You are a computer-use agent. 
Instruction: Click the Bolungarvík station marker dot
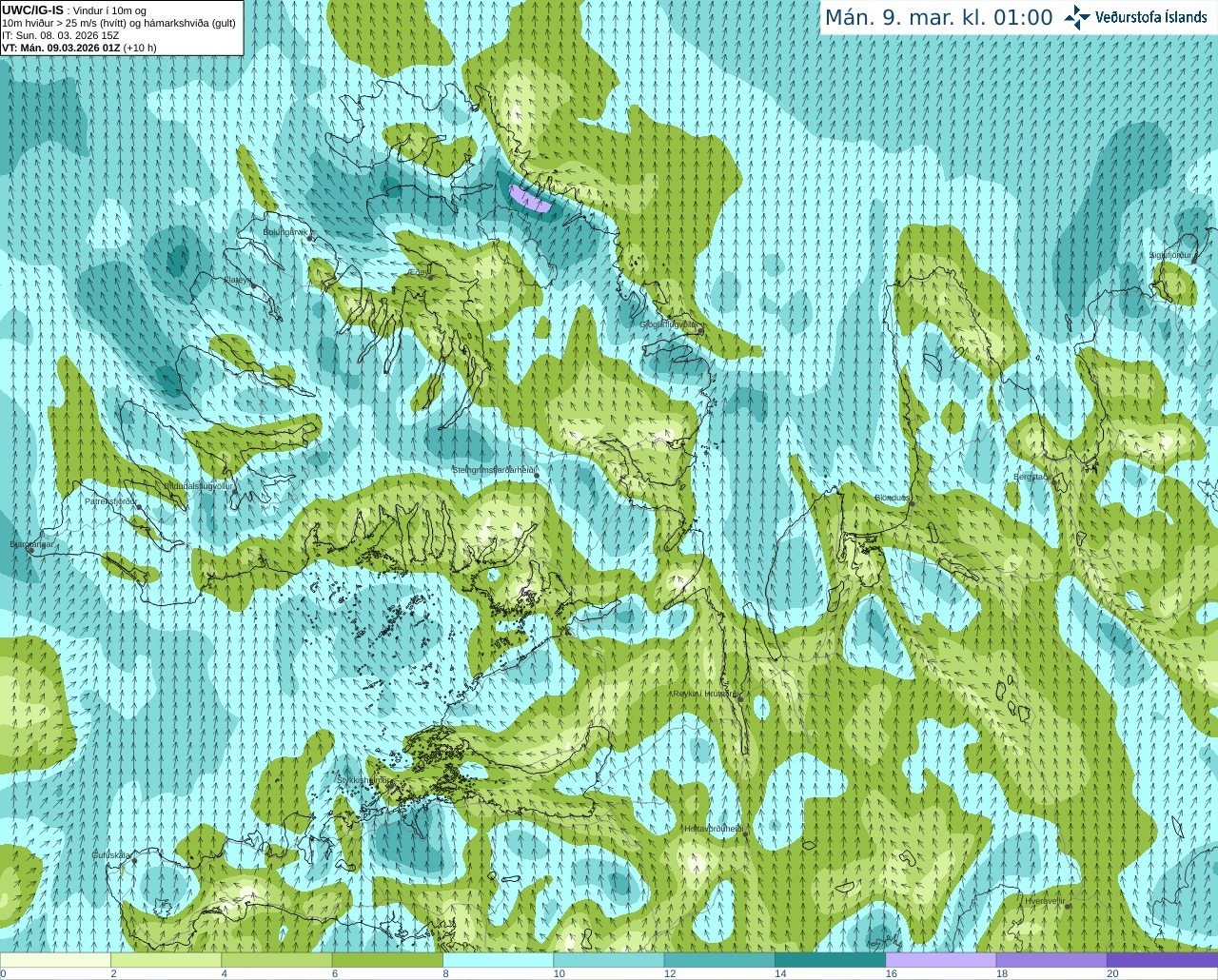click(x=310, y=238)
